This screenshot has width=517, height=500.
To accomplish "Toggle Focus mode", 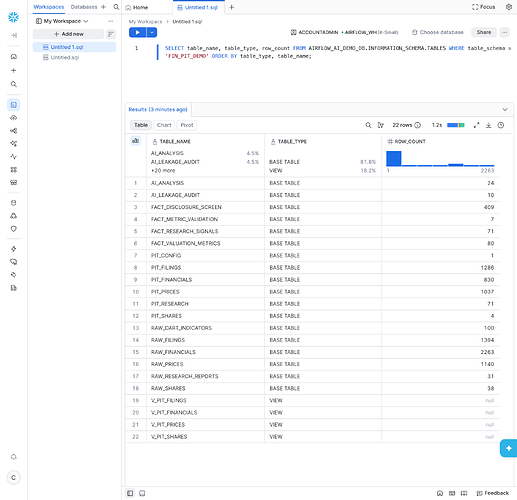I will (483, 7).
